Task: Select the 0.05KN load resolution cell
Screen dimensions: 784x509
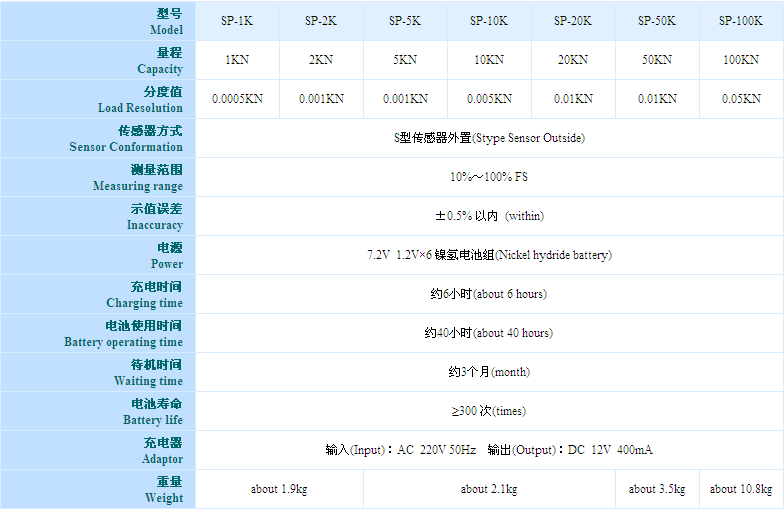Action: click(x=740, y=99)
